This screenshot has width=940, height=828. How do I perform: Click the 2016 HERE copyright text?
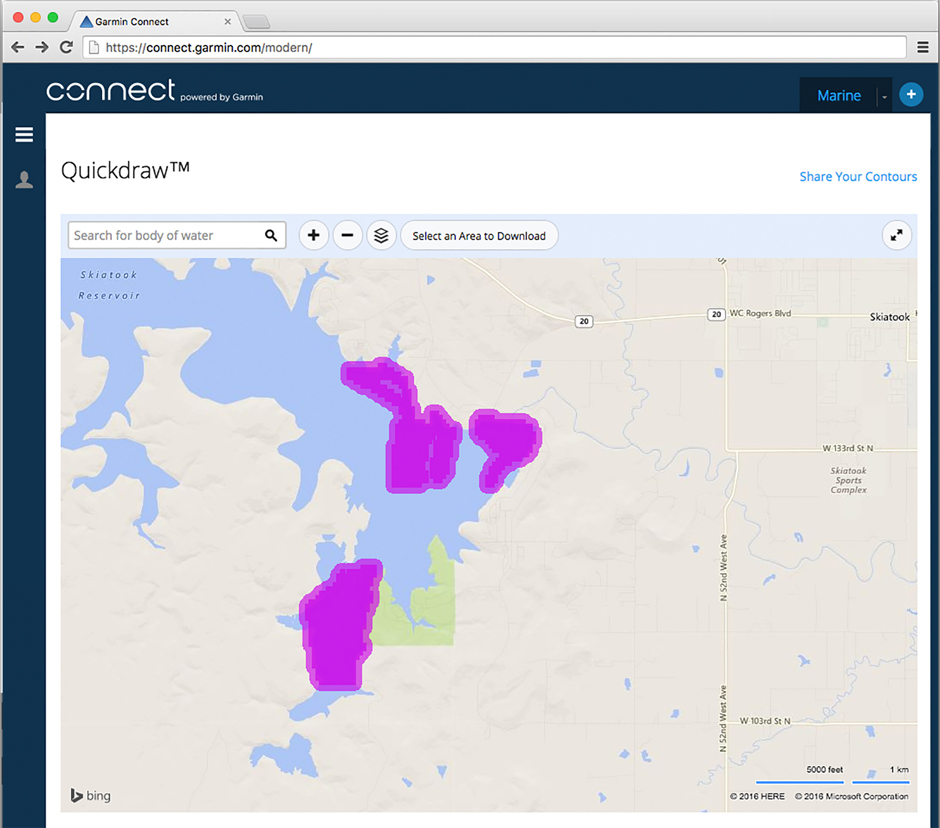(757, 796)
